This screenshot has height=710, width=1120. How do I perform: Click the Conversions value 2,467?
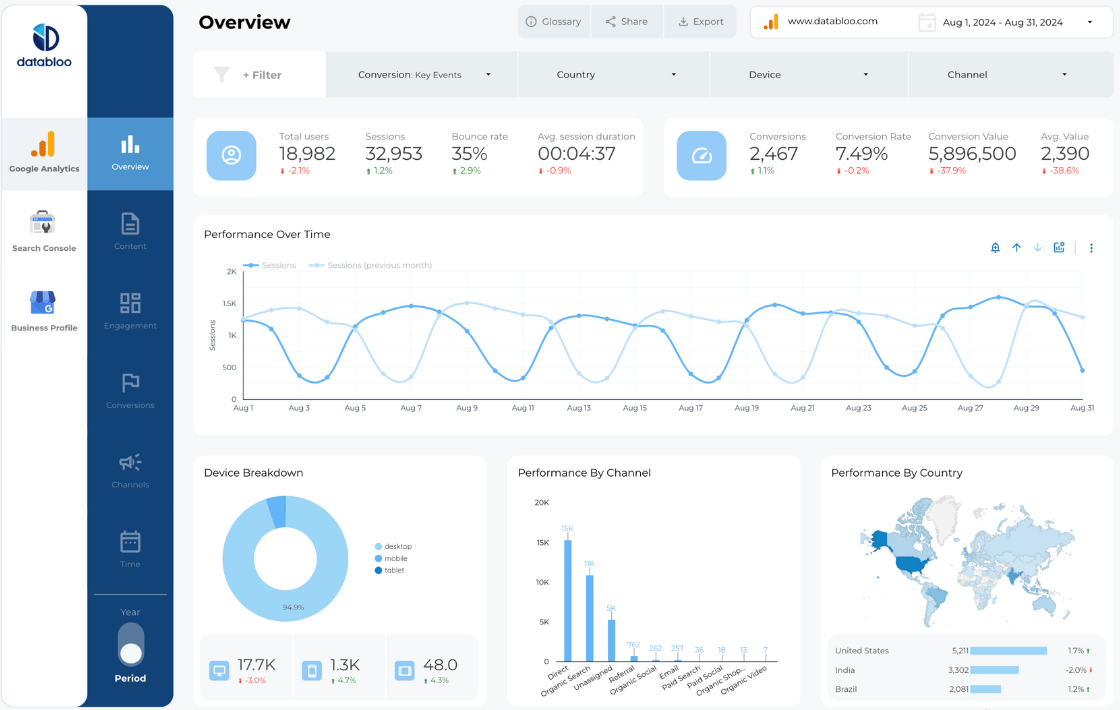point(774,154)
